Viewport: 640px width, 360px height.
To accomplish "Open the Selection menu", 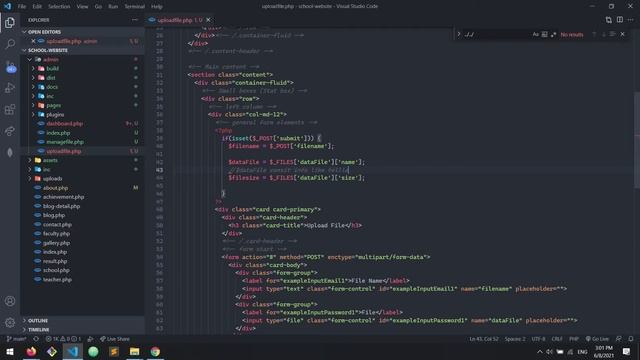I will 59,6.
